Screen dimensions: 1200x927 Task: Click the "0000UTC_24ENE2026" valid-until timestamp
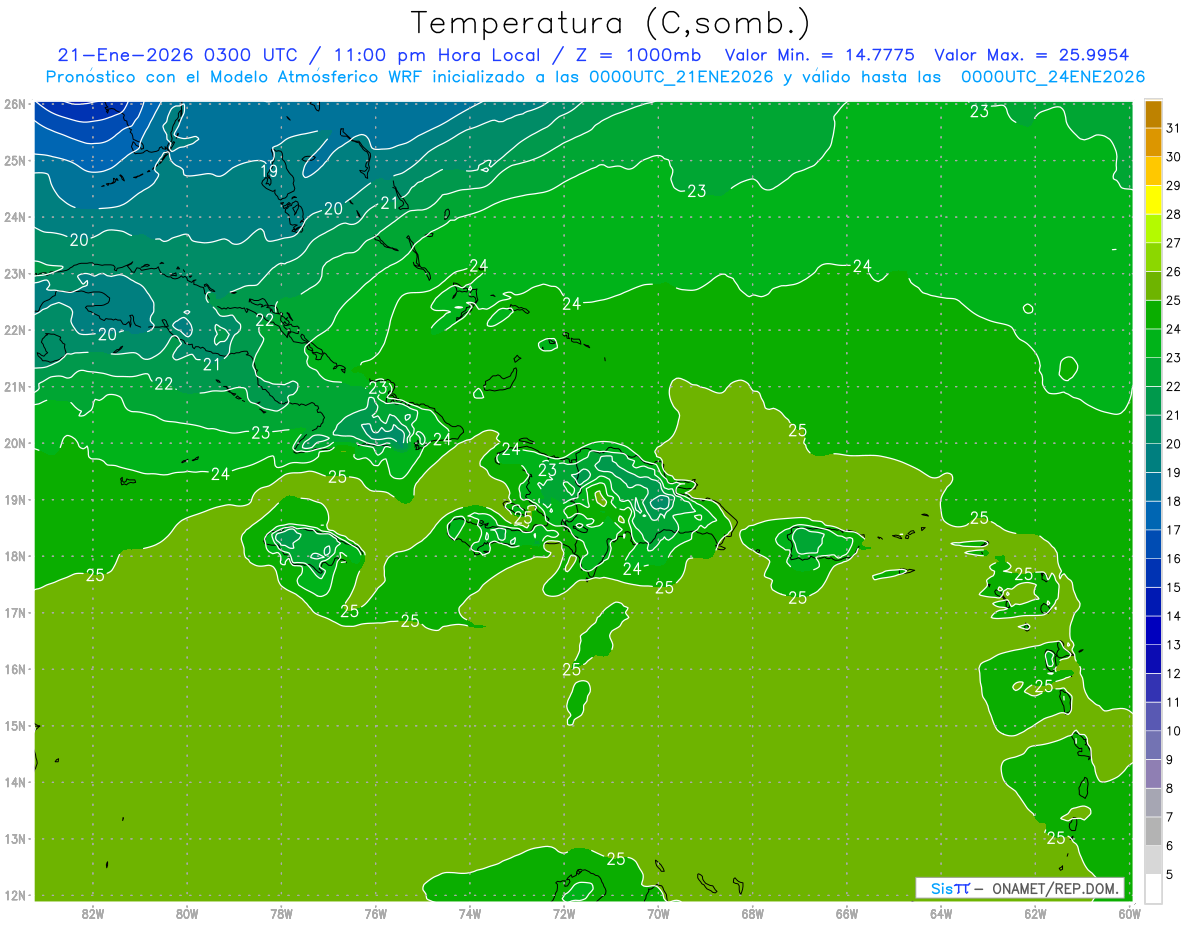(x=1053, y=77)
